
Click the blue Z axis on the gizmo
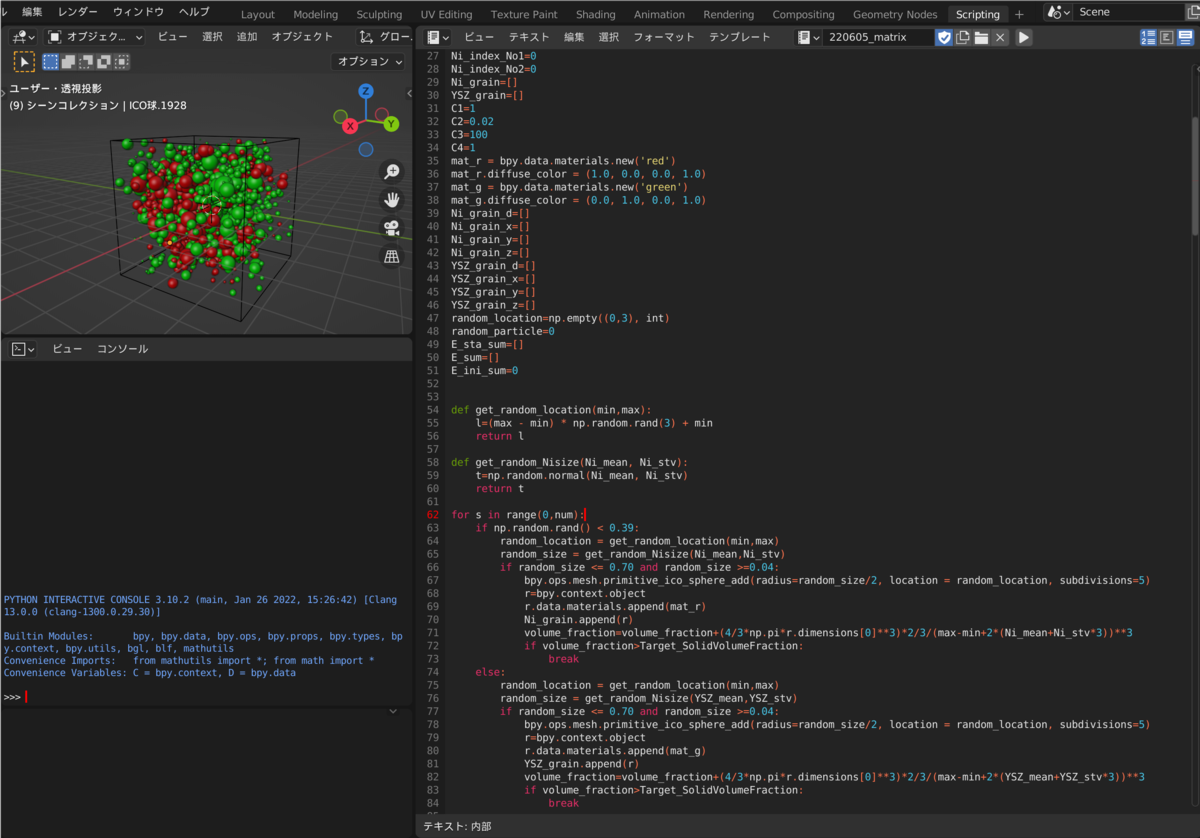coord(366,91)
